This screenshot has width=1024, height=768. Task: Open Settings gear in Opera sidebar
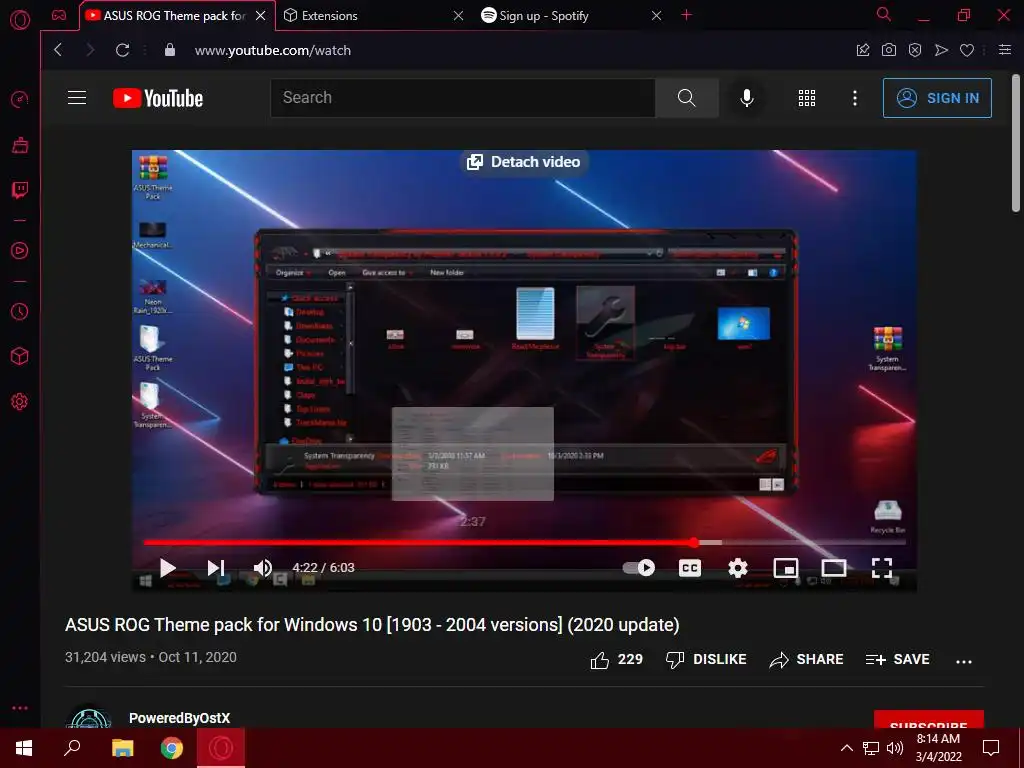coord(20,402)
